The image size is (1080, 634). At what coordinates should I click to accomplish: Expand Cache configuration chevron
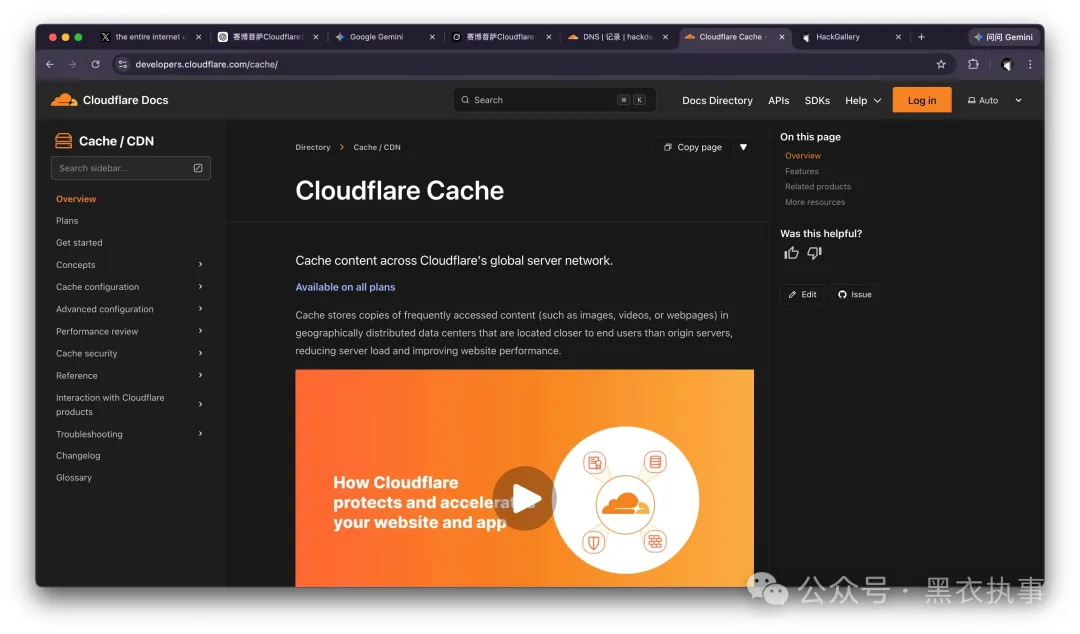click(200, 287)
